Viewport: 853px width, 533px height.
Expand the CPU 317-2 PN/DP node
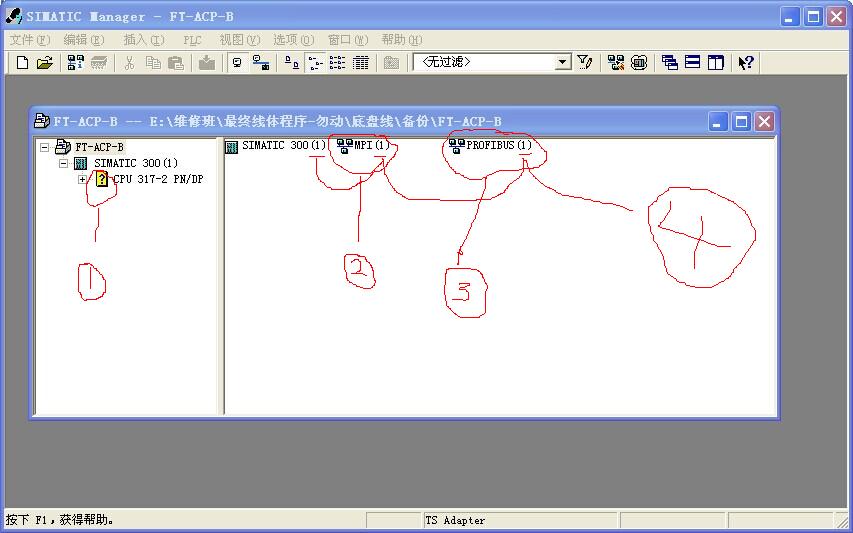pos(82,179)
